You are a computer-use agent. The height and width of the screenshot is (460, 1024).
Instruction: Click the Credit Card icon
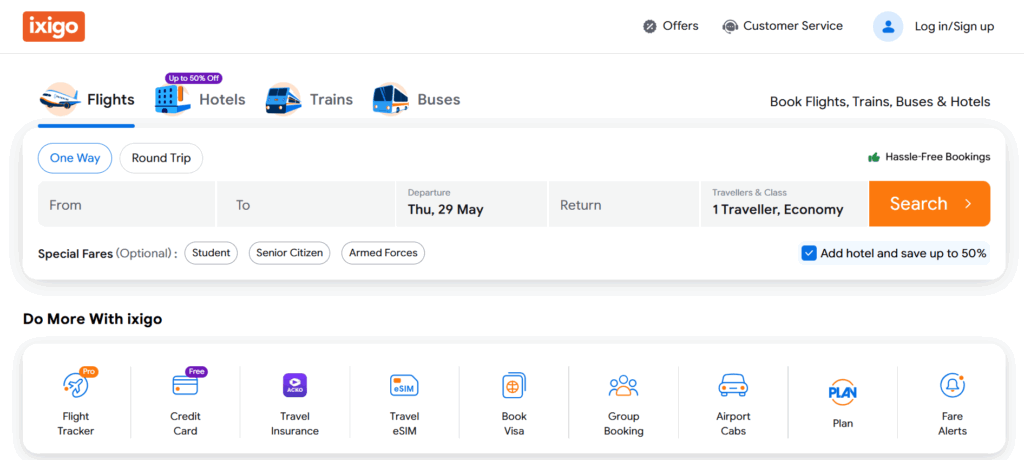[185, 386]
